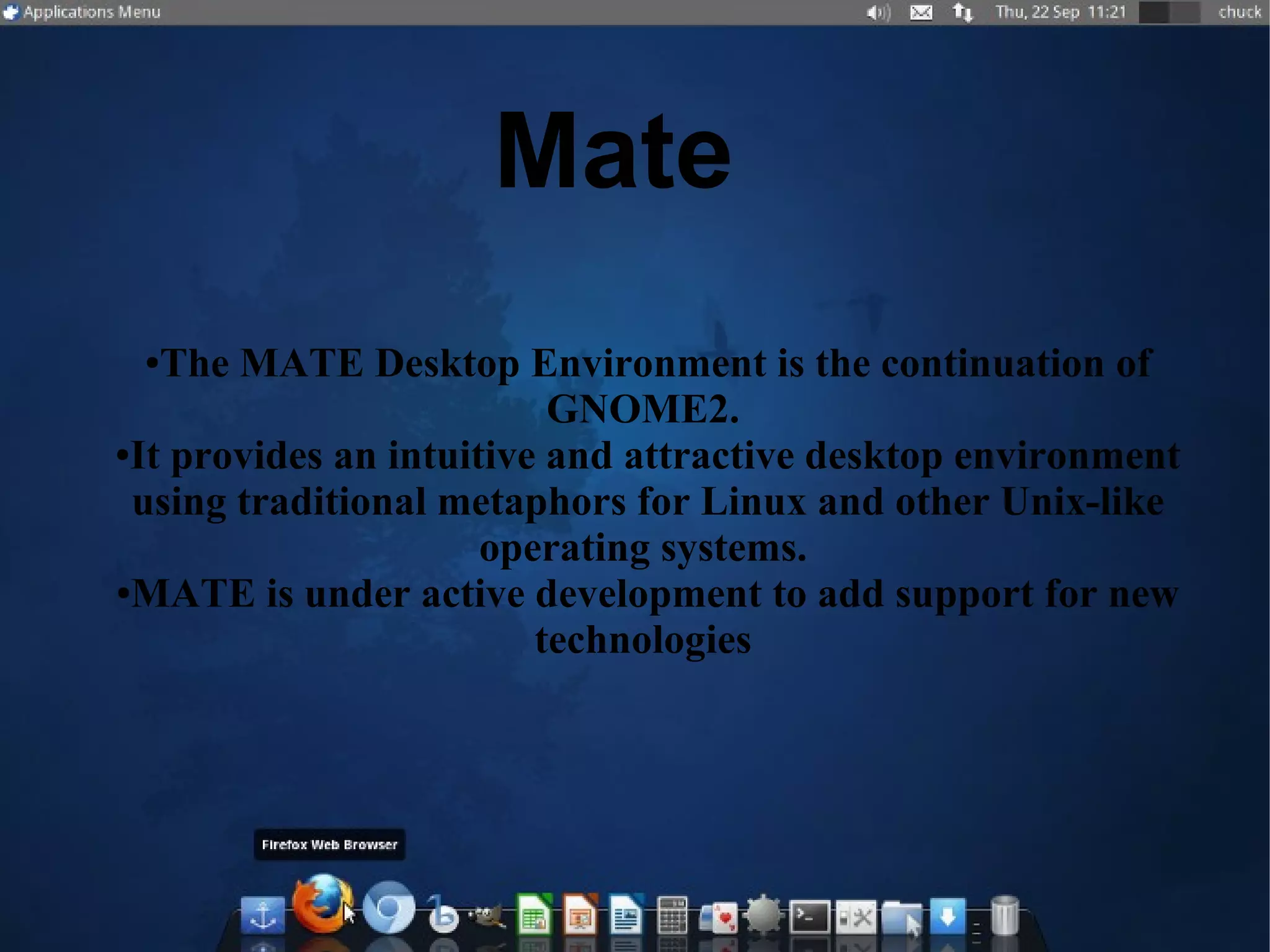Click the network connection arrows indicator

pos(962,12)
